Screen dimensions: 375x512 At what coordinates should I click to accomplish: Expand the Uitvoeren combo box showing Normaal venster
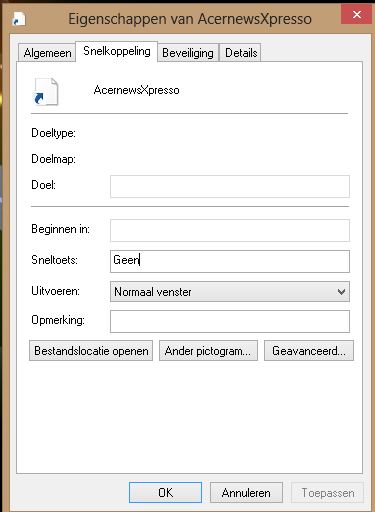click(230, 292)
